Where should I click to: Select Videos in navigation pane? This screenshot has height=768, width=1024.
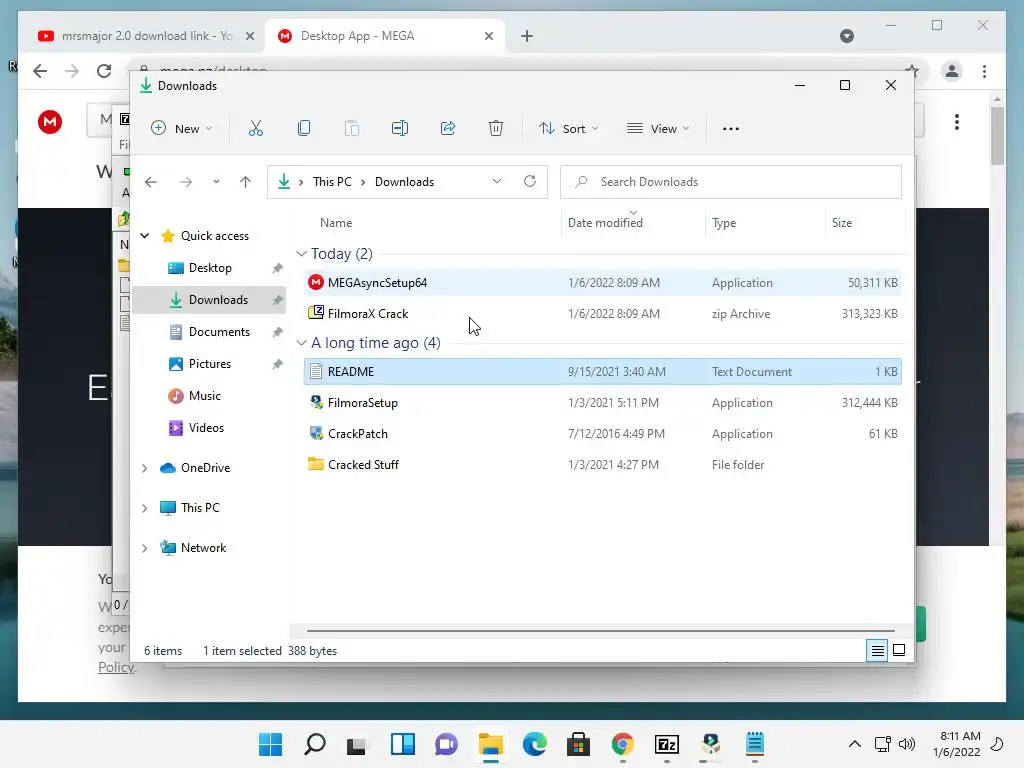(x=206, y=428)
